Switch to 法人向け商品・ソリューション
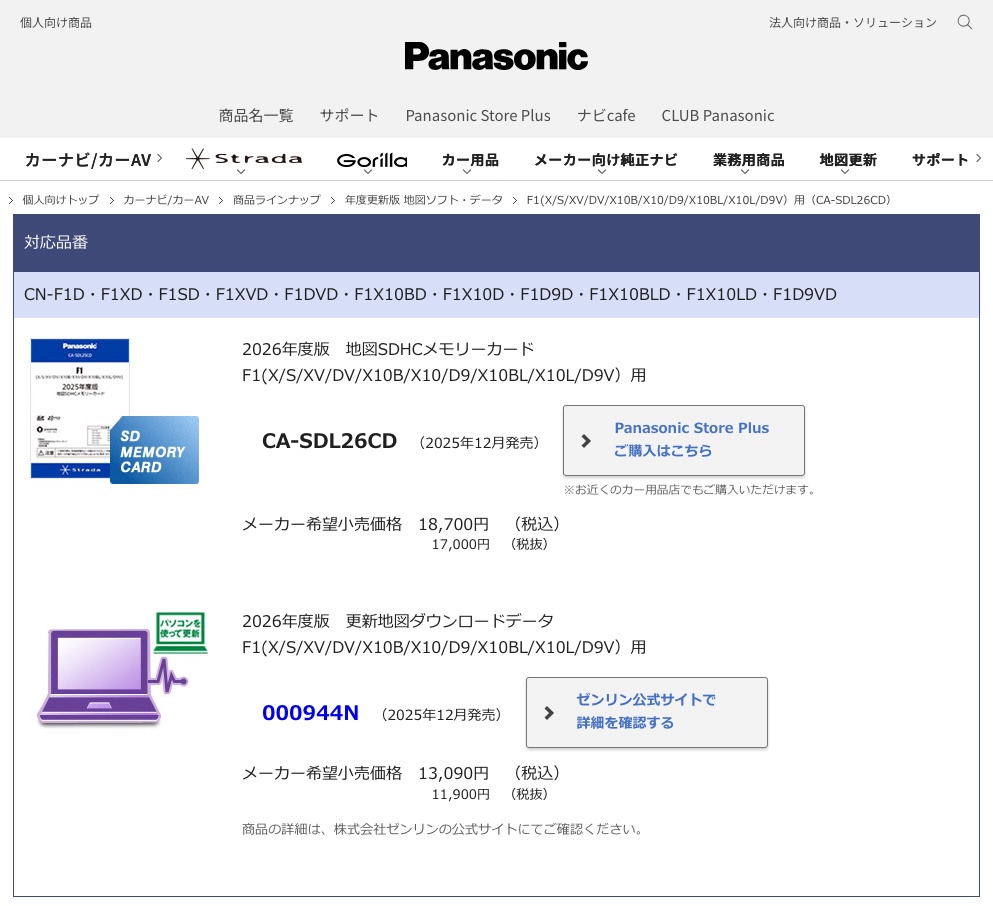 click(x=852, y=23)
